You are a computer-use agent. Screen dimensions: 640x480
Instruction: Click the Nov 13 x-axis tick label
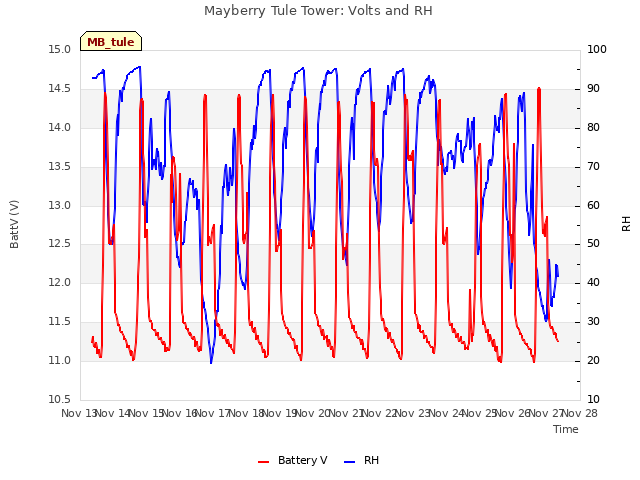[x=78, y=413]
